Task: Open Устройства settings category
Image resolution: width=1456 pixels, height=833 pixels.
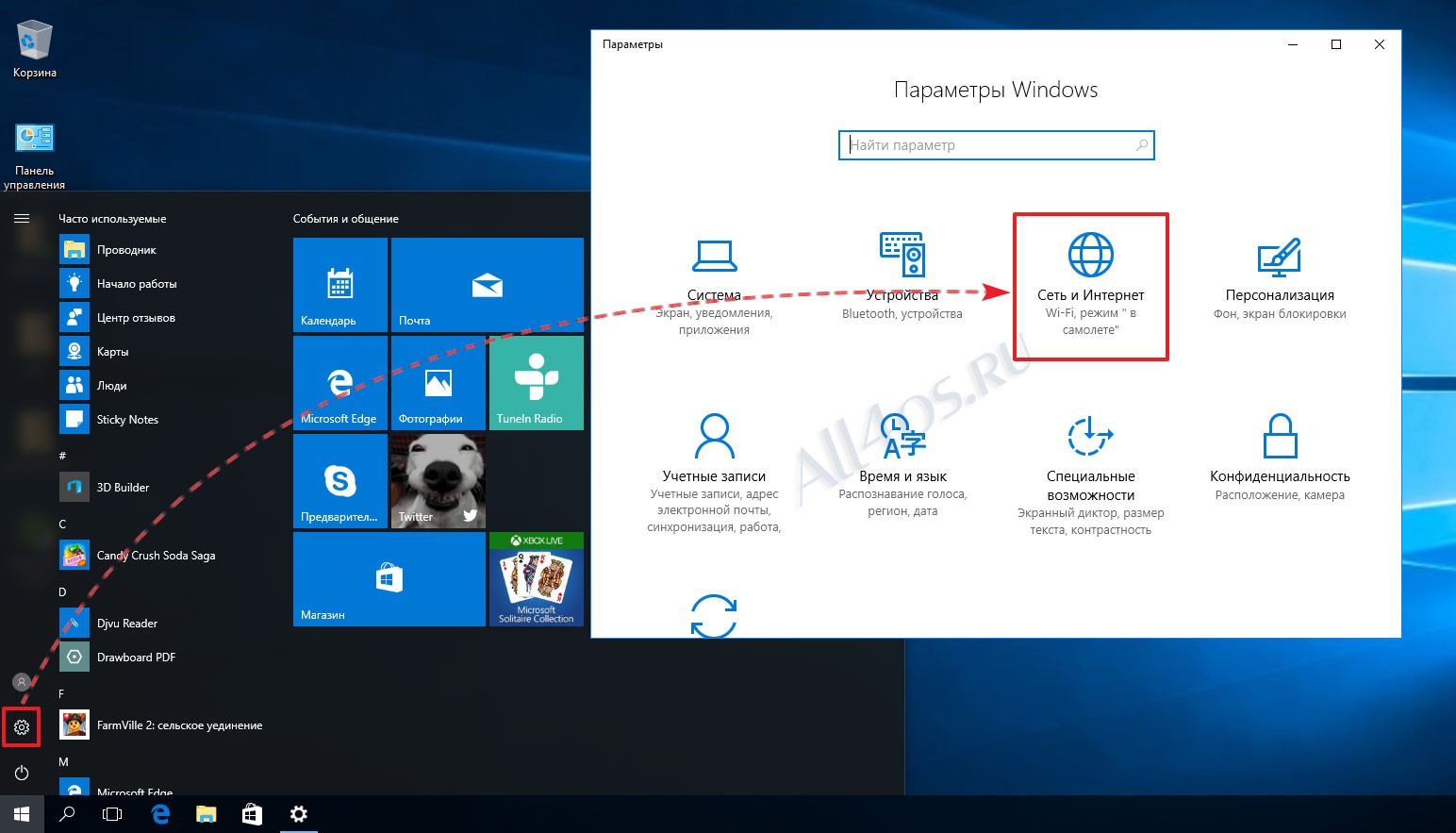Action: pos(902,277)
